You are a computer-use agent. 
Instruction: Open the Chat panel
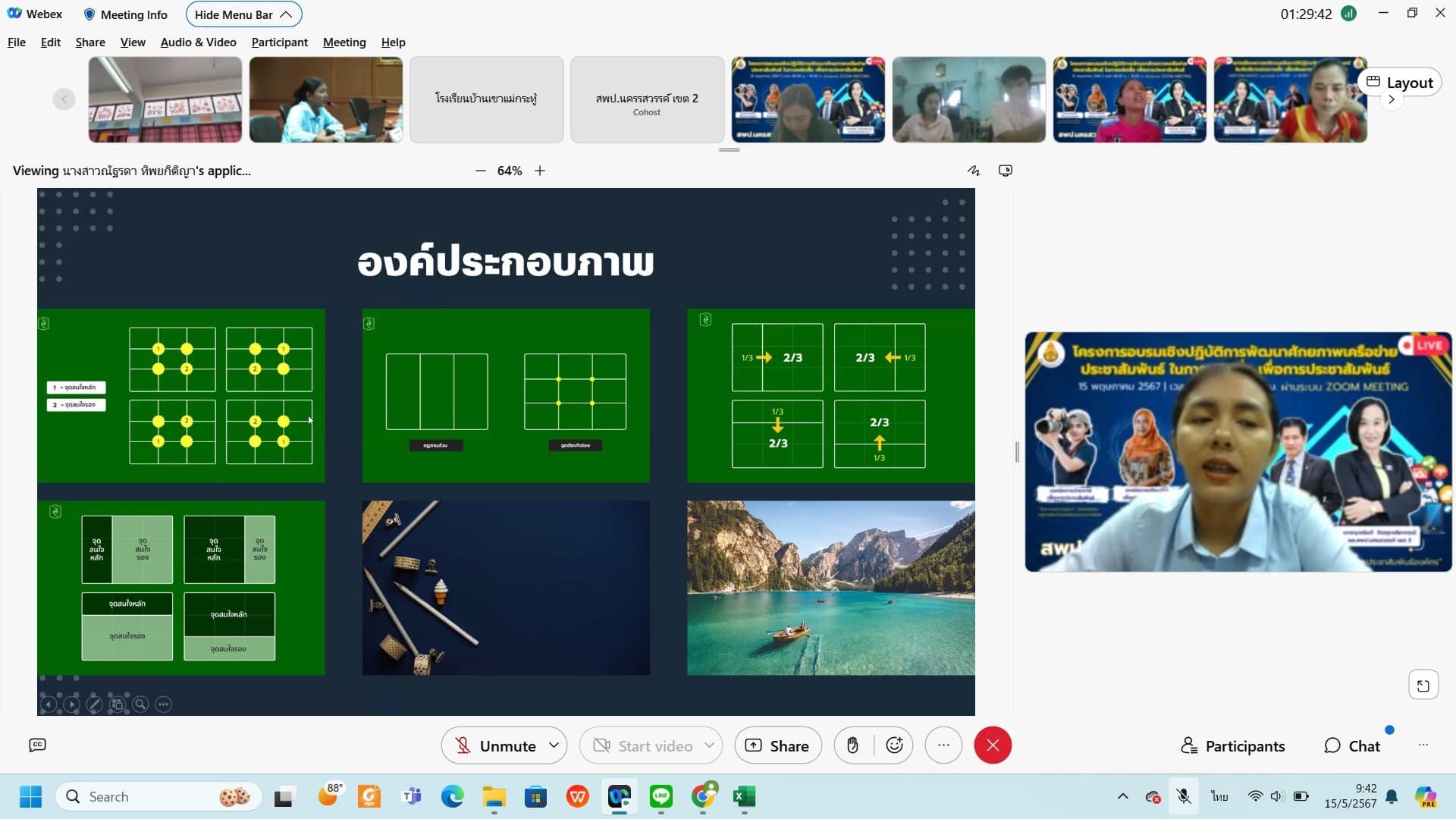1352,746
